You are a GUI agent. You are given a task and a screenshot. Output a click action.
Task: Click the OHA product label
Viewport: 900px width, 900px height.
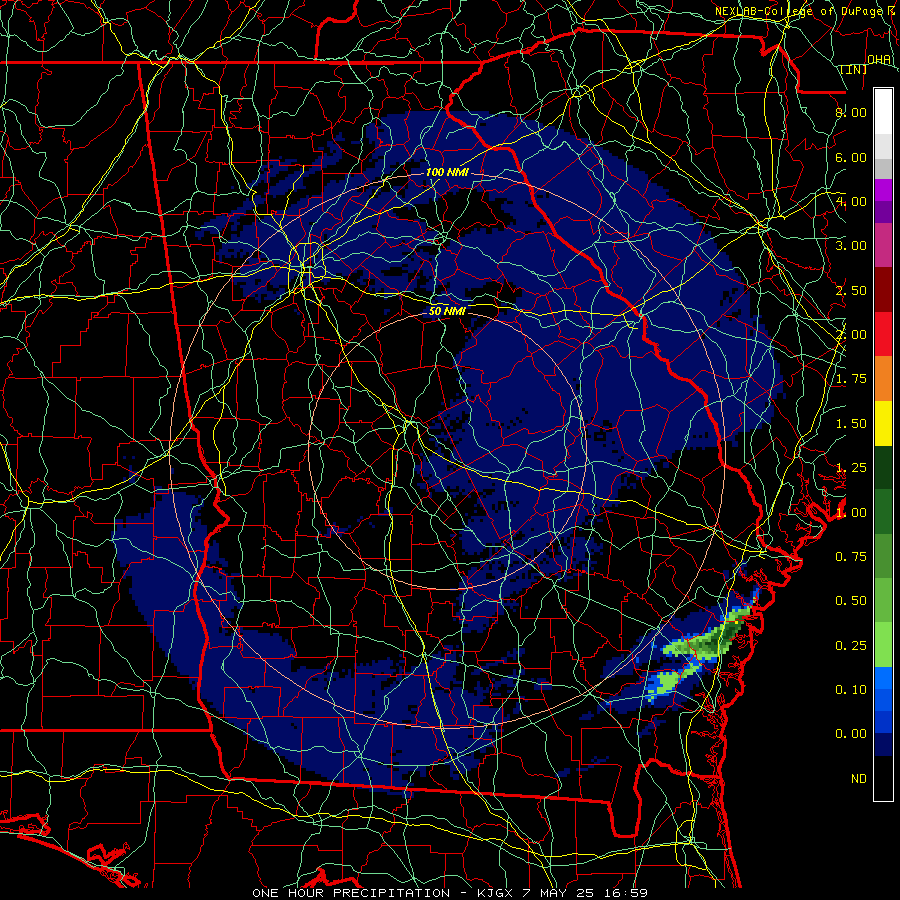(879, 59)
